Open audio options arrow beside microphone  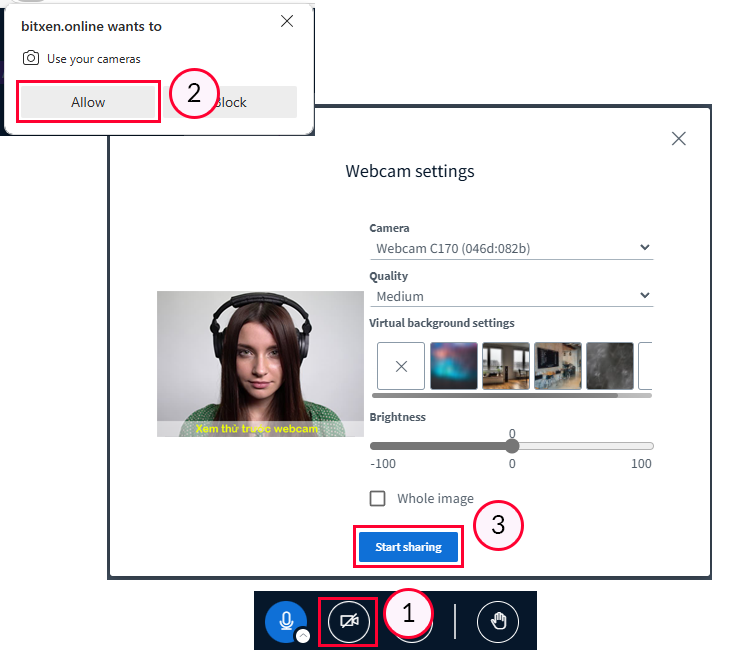[x=302, y=635]
